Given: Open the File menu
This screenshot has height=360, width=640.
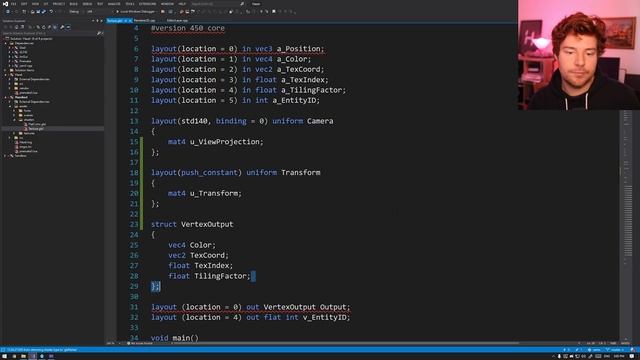Looking at the screenshot, I should click(x=13, y=4).
